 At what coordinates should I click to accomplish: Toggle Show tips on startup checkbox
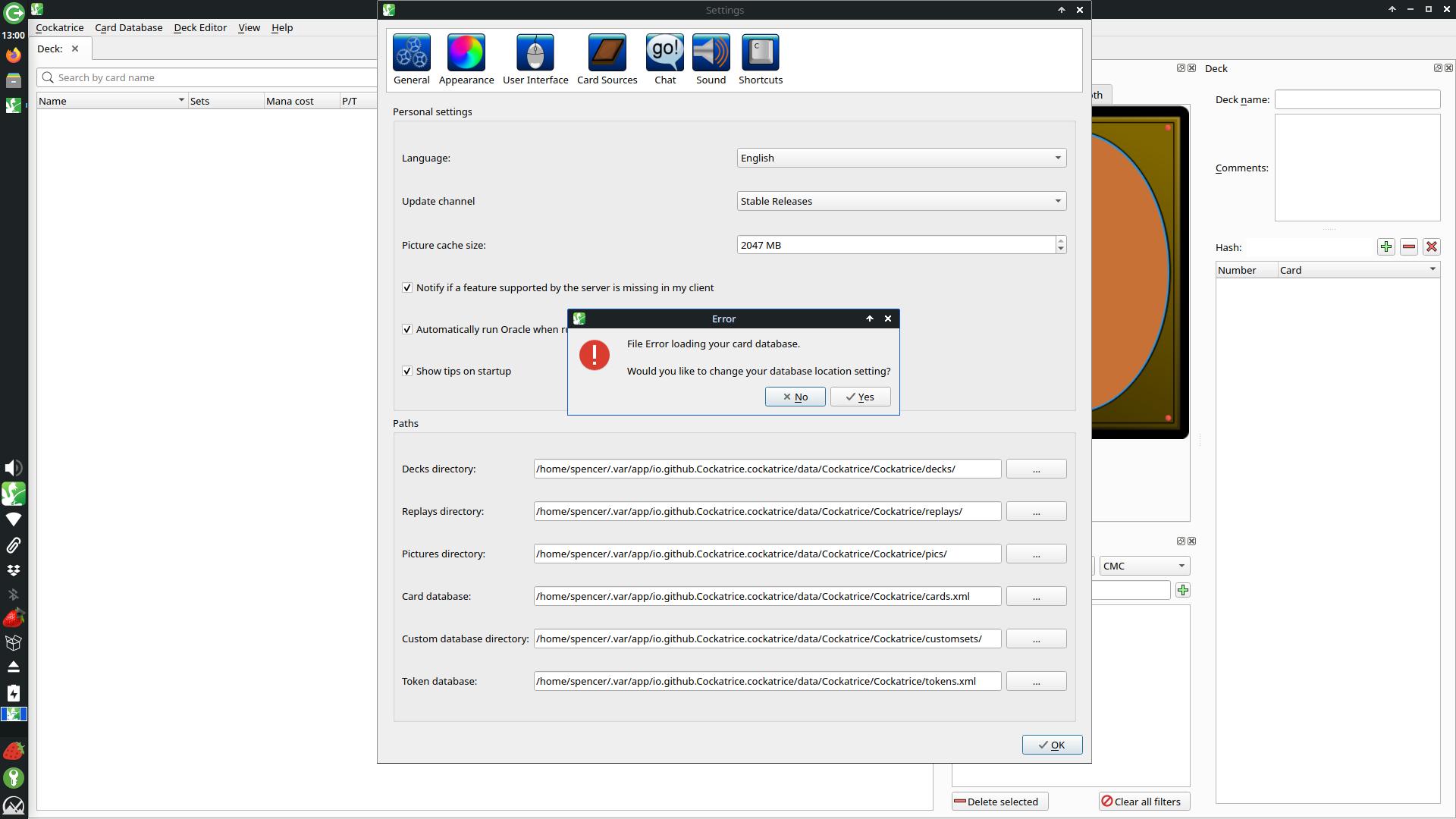click(x=407, y=372)
